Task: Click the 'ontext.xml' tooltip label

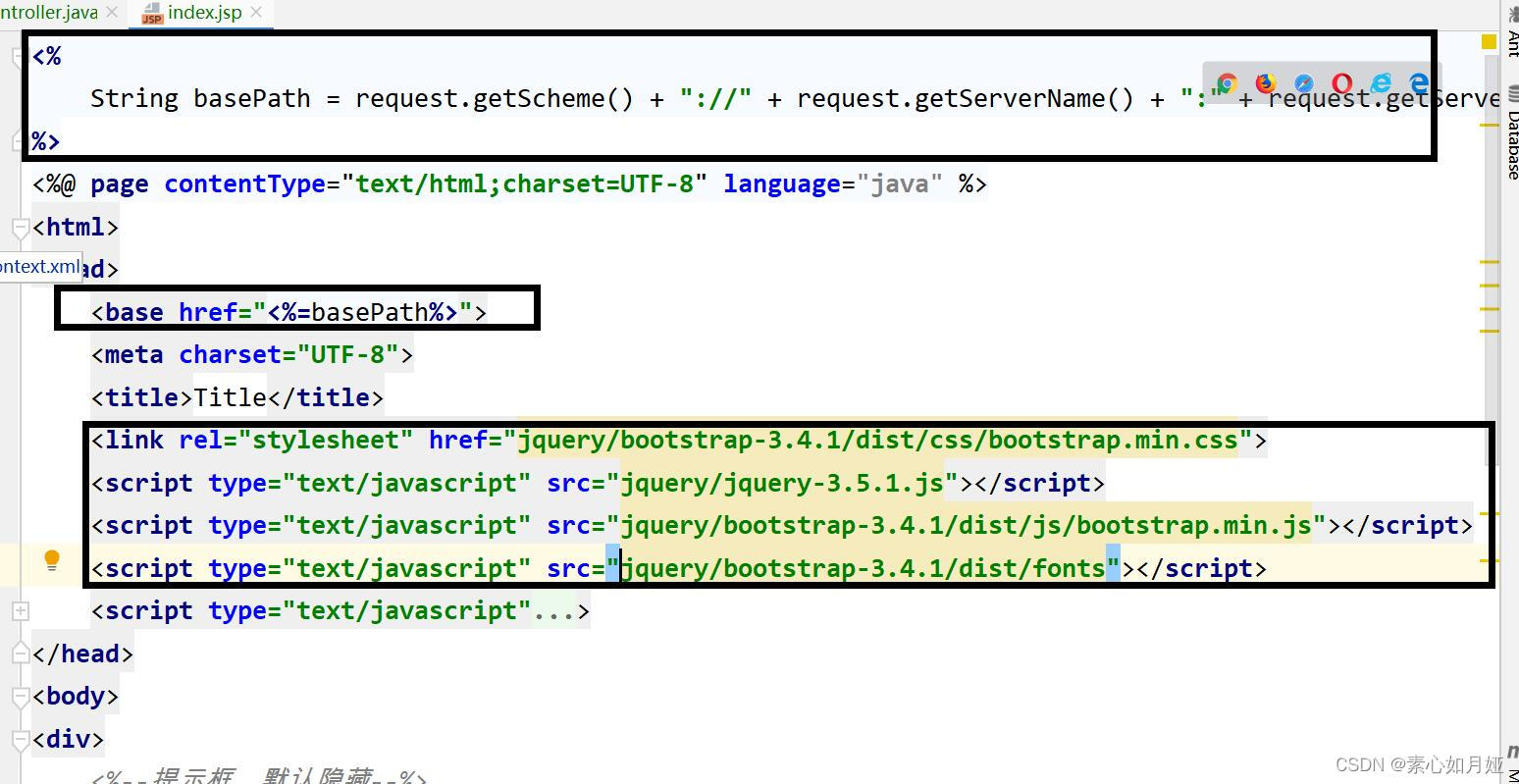Action: [39, 266]
